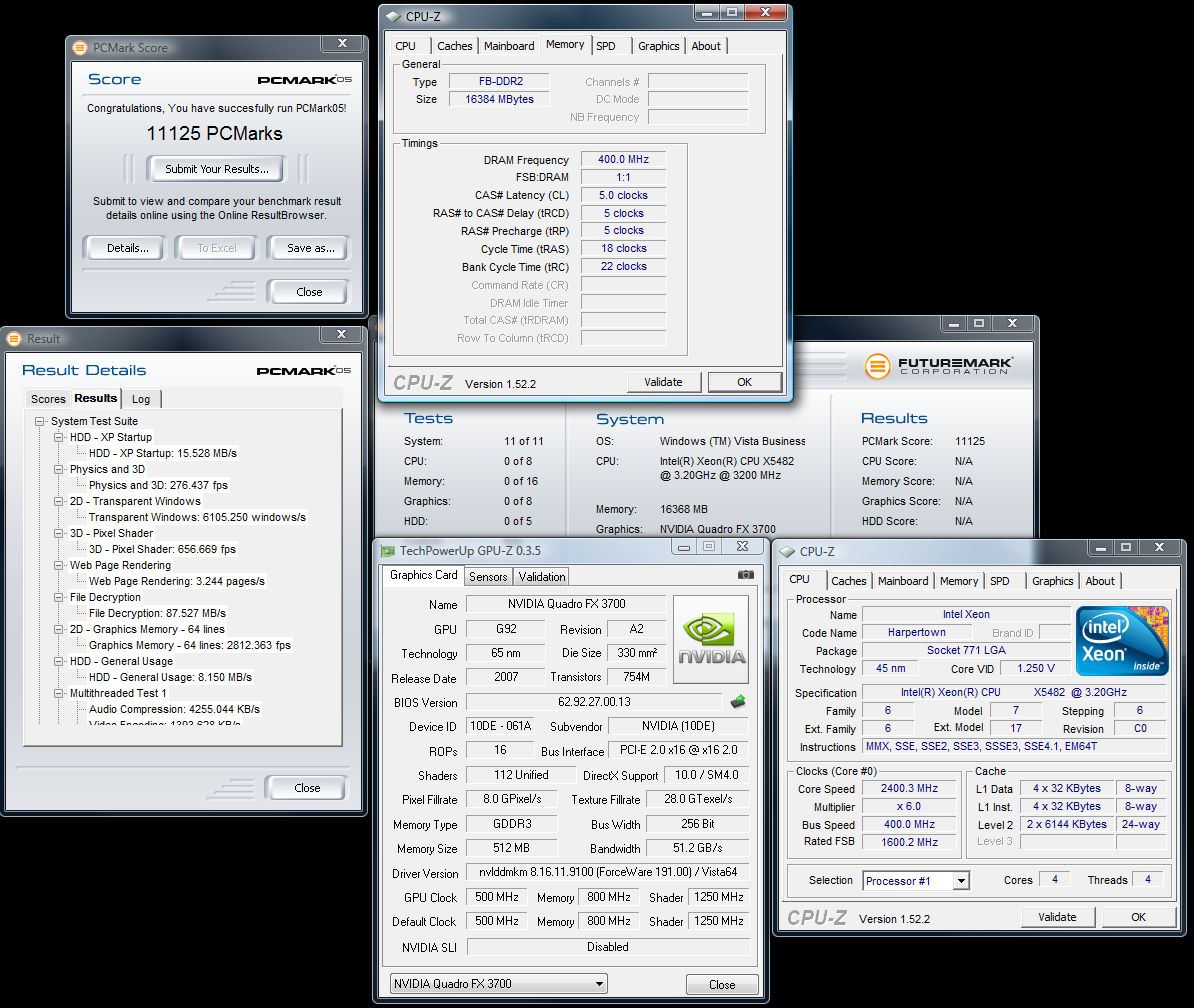Select Audio Compression: 4255.044 KB/s row
Screen dimensions: 1194x1008
tap(174, 709)
